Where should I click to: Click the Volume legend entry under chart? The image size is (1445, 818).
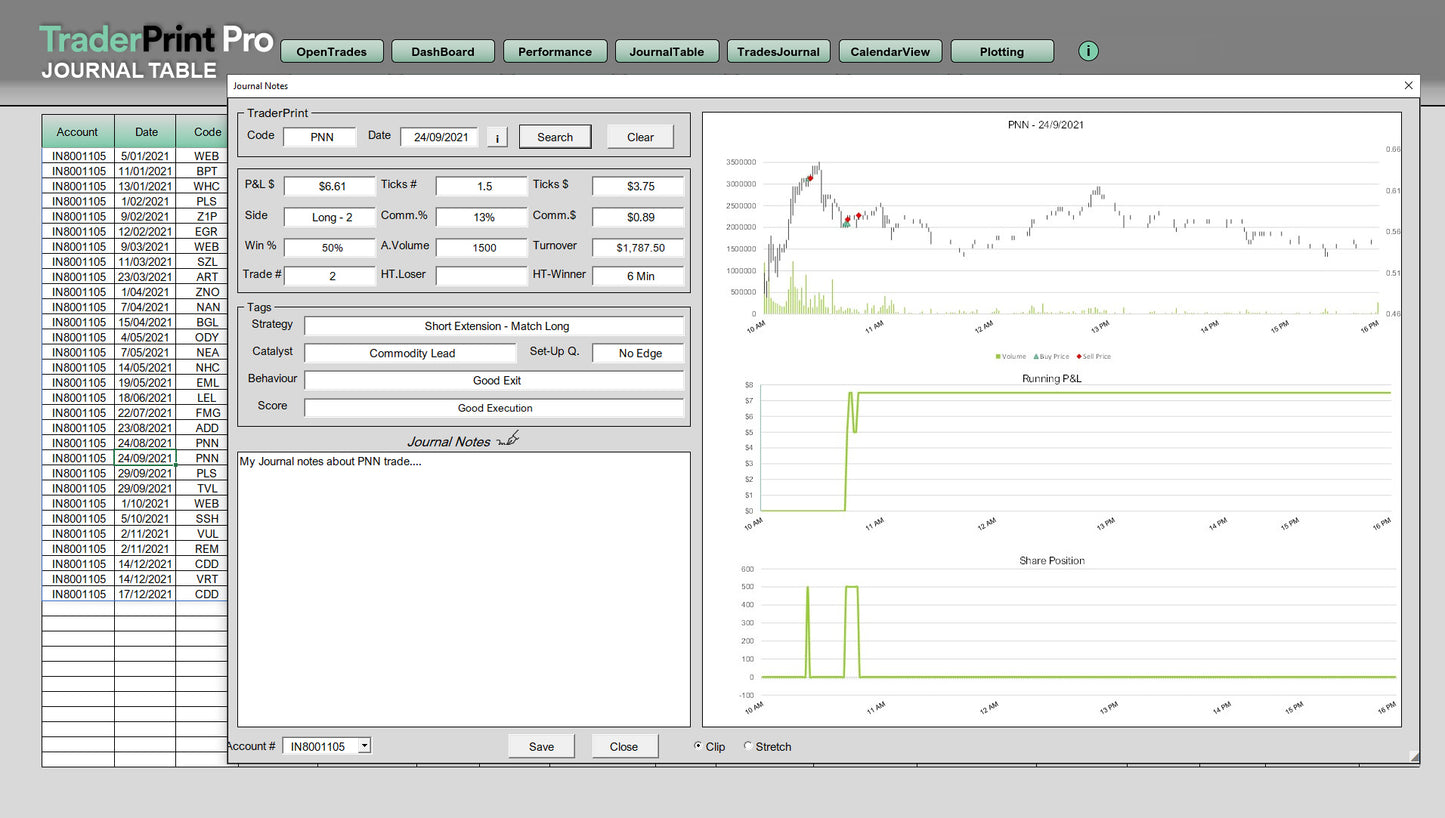[1010, 356]
